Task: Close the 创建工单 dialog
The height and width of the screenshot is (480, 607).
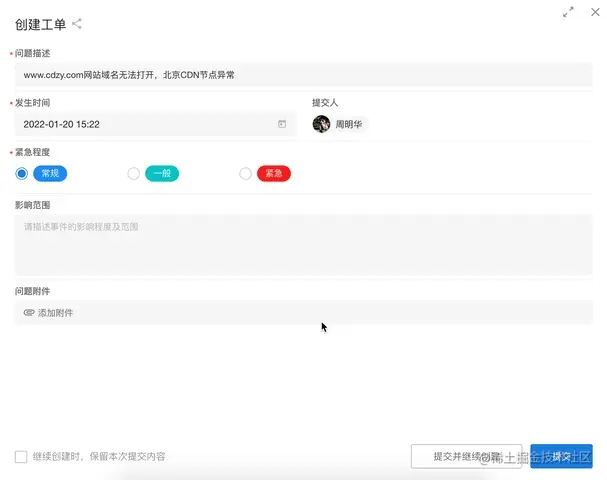Action: click(595, 12)
